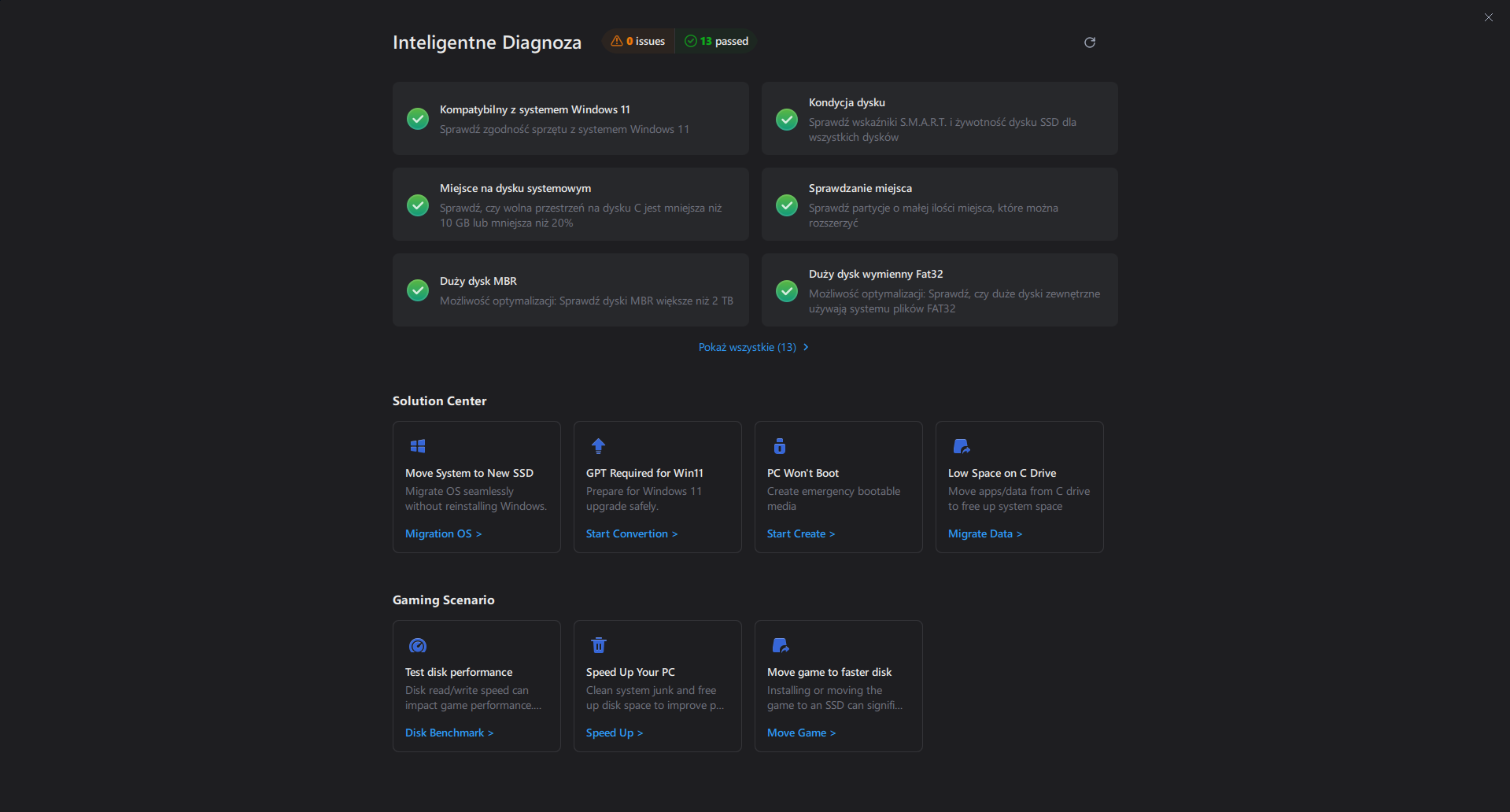Click 'Installing or moving the game' description
1510x812 pixels.
click(x=835, y=698)
